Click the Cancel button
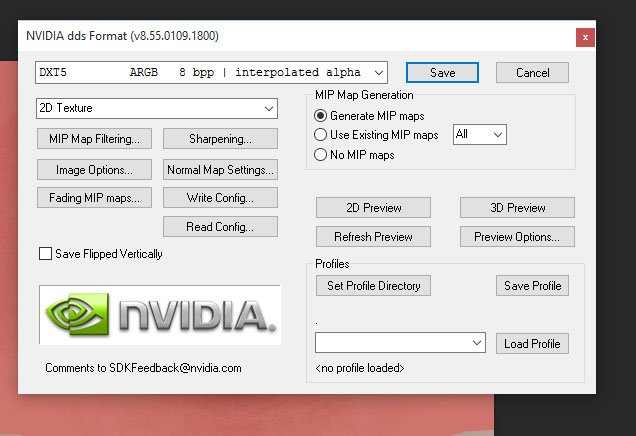The height and width of the screenshot is (436, 636). pos(532,73)
